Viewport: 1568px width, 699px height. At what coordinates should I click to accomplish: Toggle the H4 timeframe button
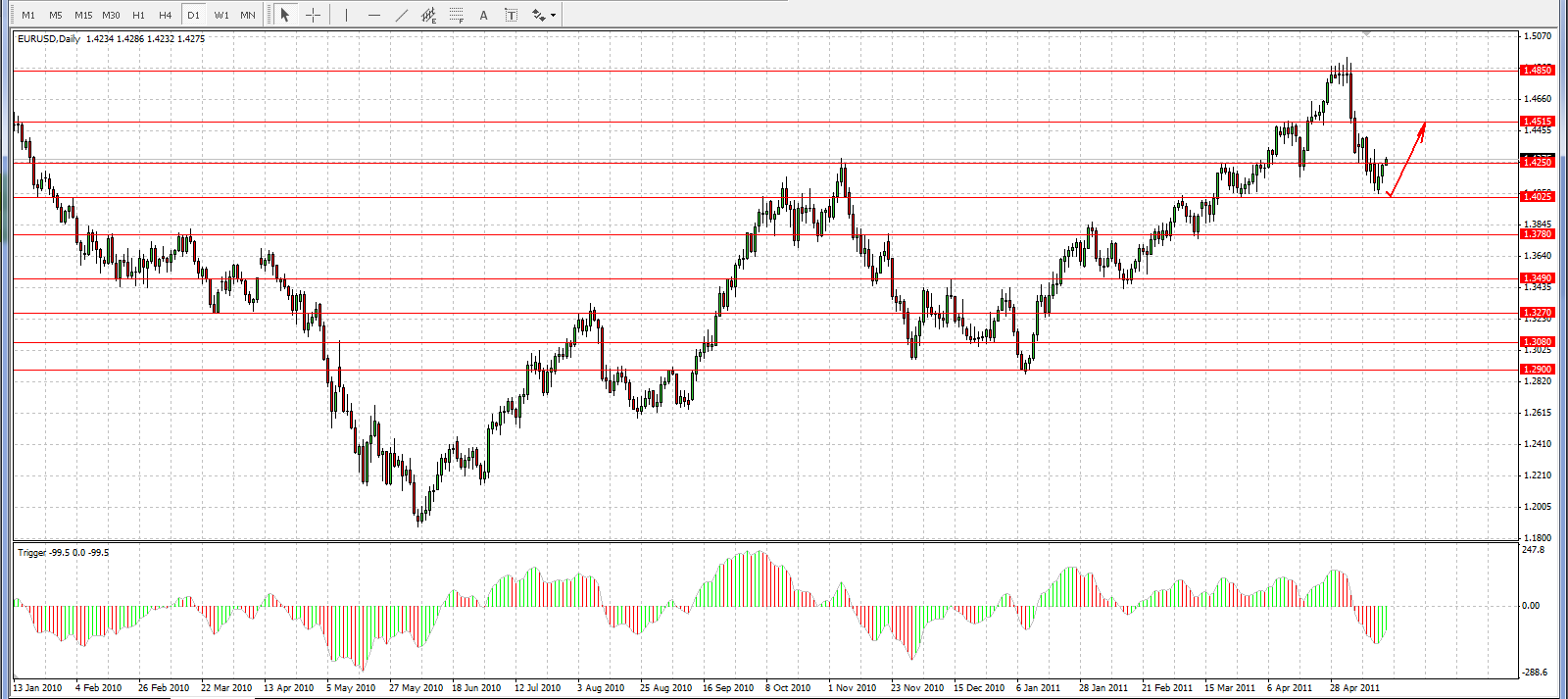166,15
